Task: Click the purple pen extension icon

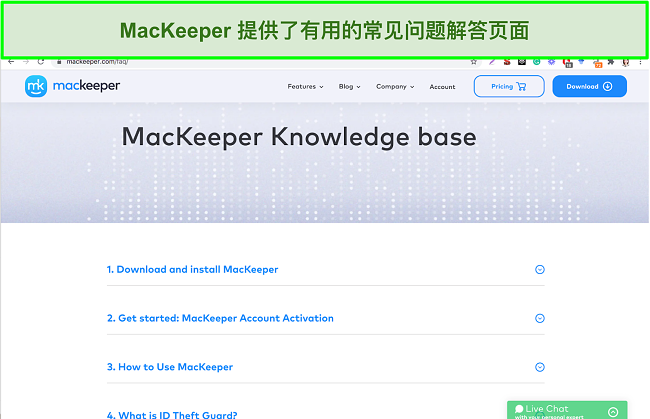Action: click(x=492, y=62)
